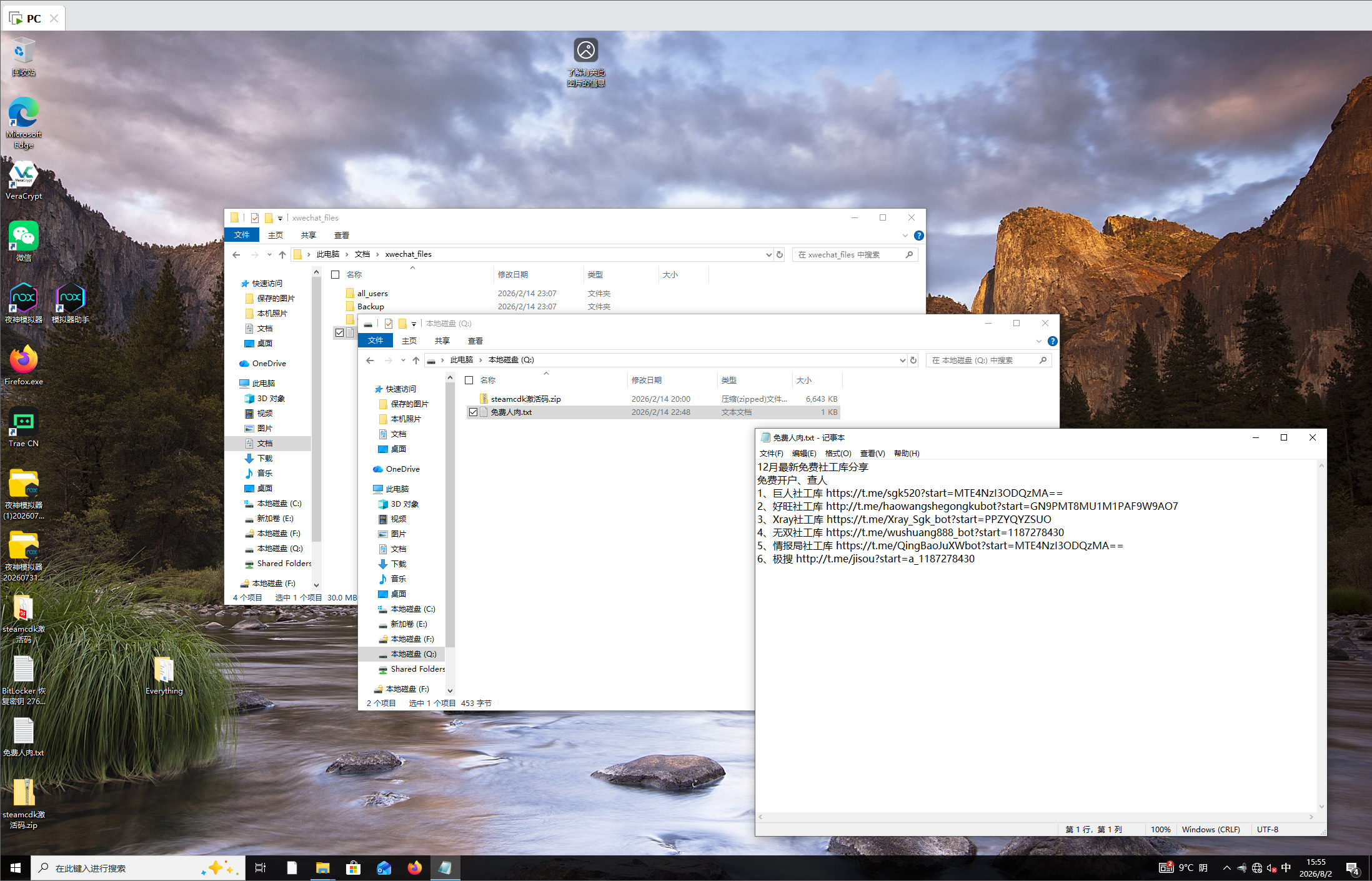Click the Windows Start button
This screenshot has height=881, width=1372.
16,868
